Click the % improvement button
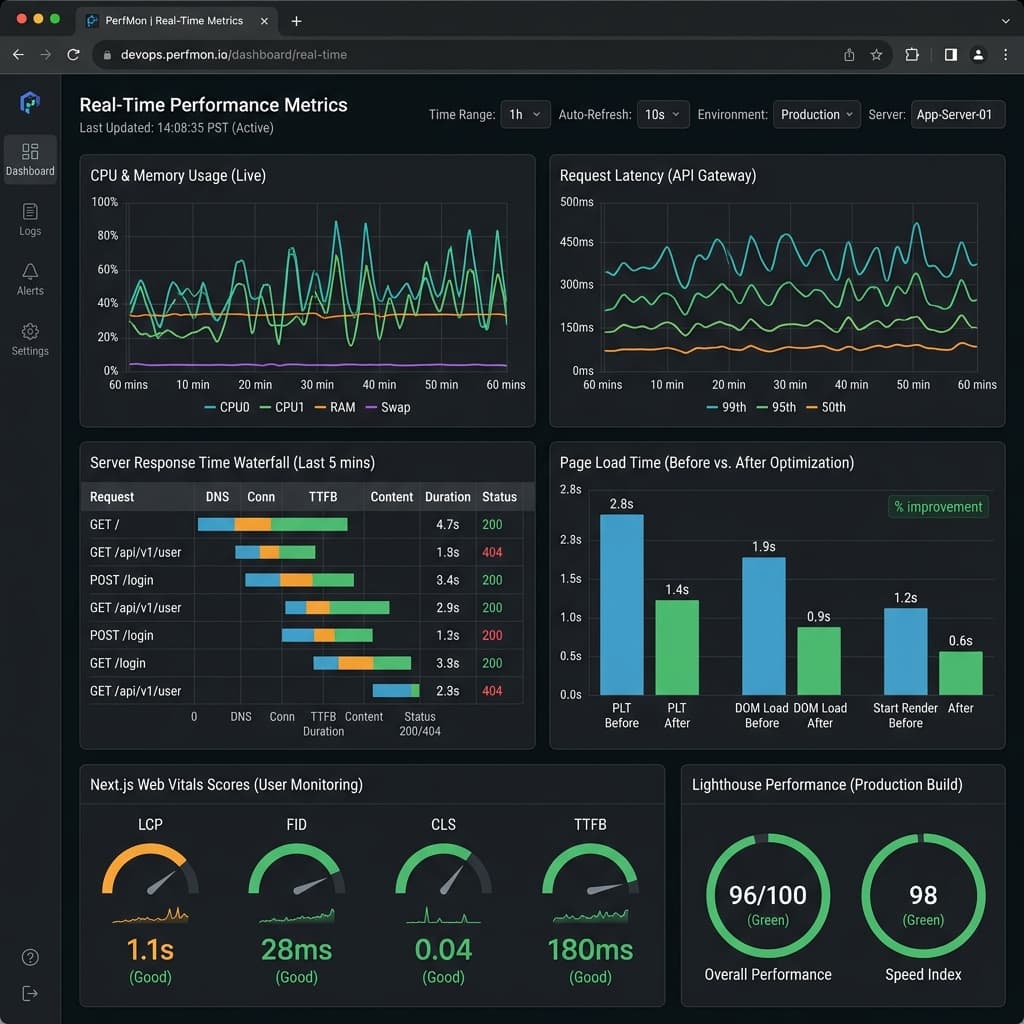Screen dimensions: 1024x1024 pyautogui.click(x=938, y=507)
